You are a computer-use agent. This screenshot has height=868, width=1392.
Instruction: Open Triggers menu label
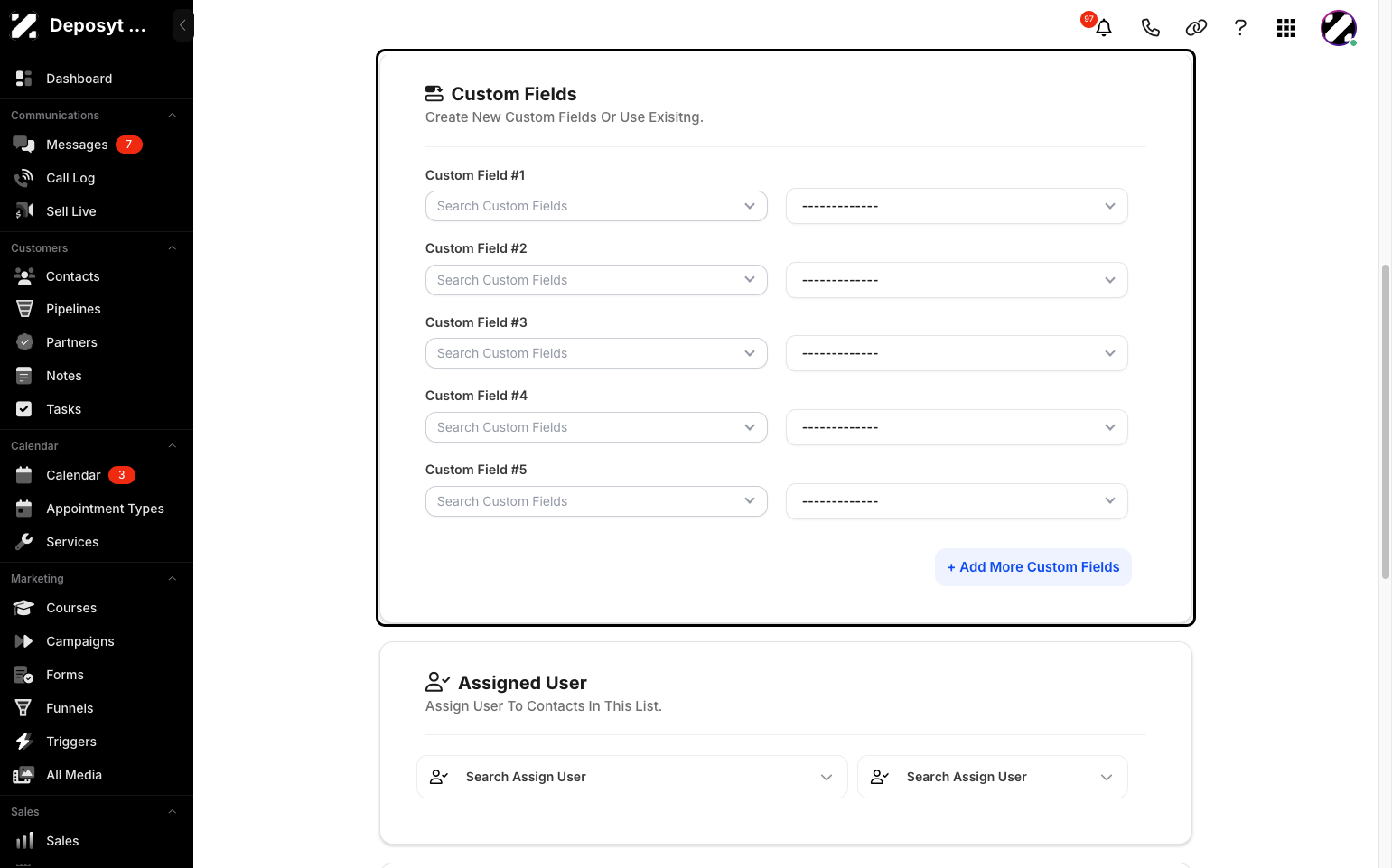tap(71, 742)
